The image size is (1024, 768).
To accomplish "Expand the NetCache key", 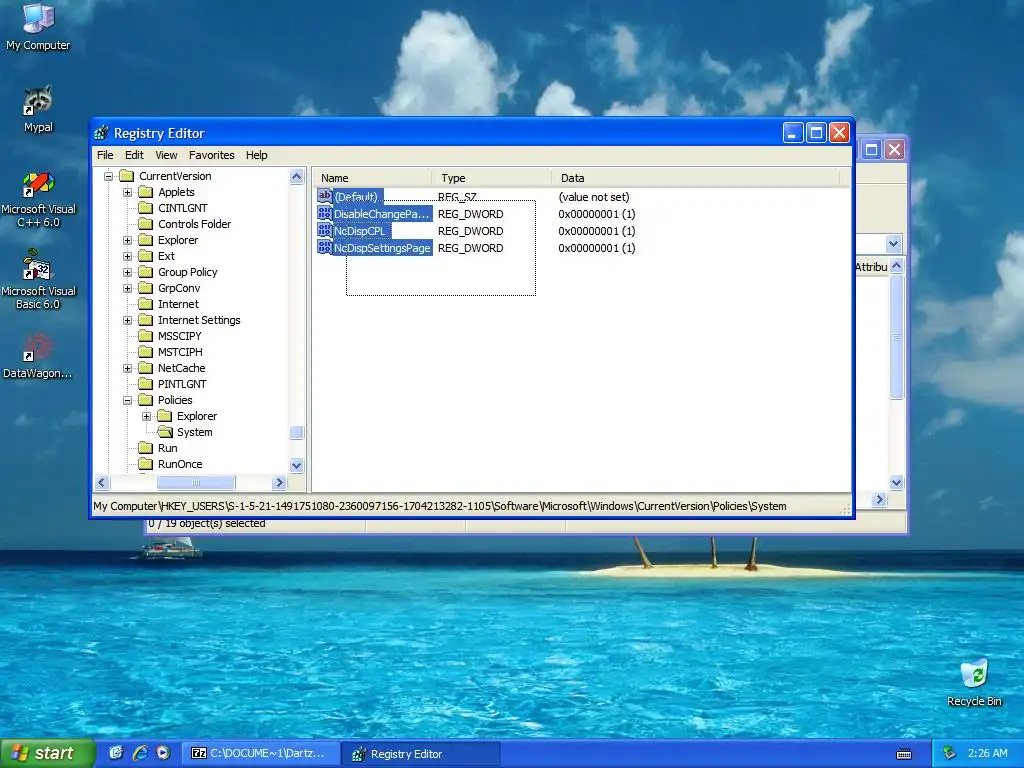I will click(128, 368).
